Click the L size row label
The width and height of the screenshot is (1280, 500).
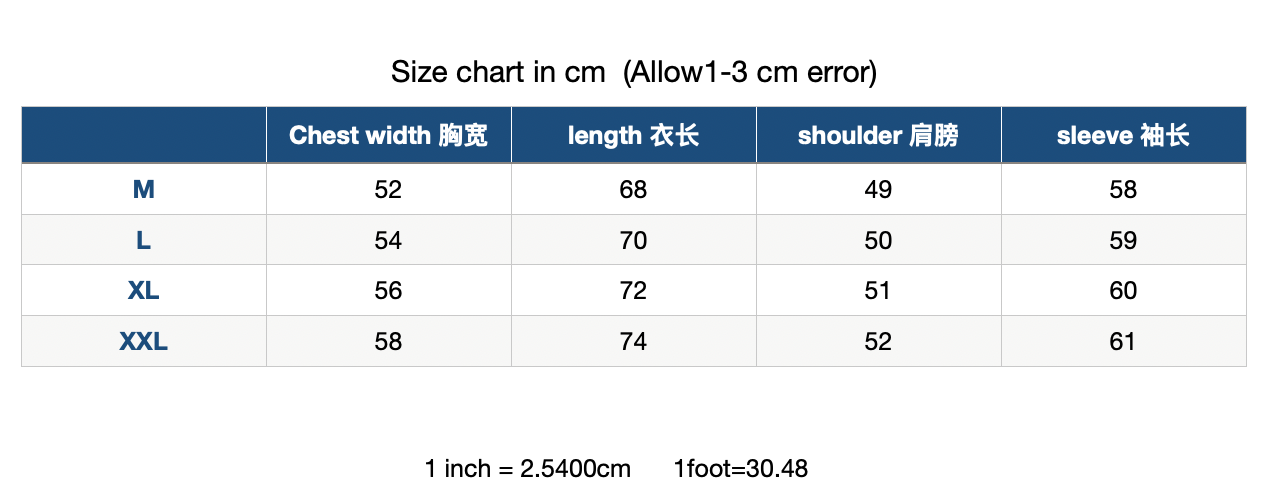pos(144,240)
